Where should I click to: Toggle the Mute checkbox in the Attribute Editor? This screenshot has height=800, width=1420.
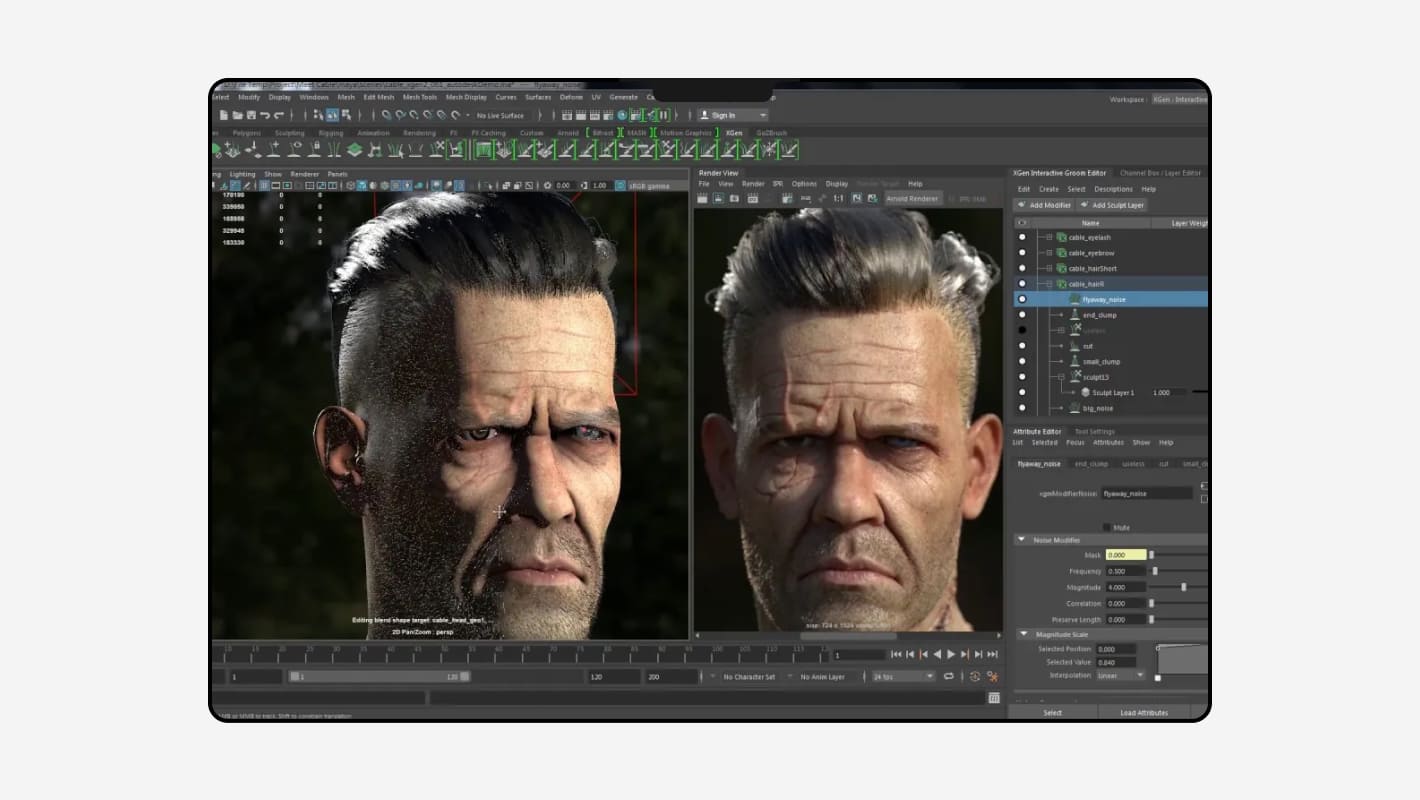(x=1106, y=527)
